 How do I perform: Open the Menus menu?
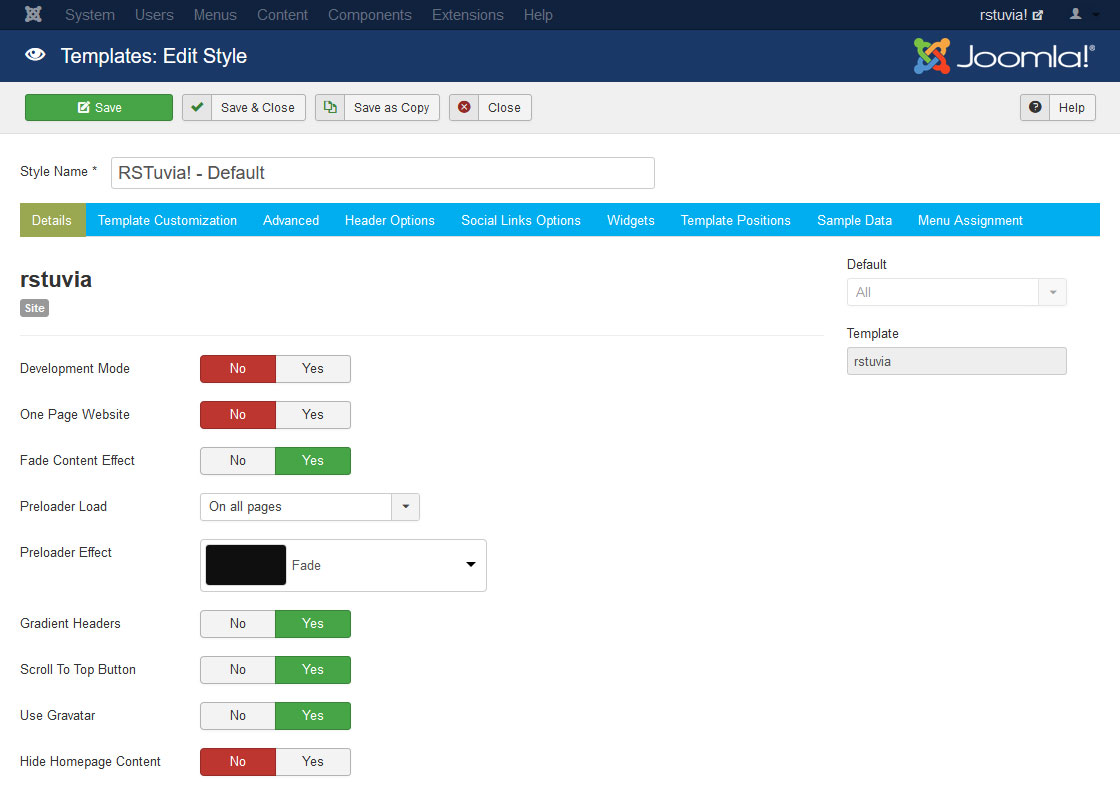215,14
